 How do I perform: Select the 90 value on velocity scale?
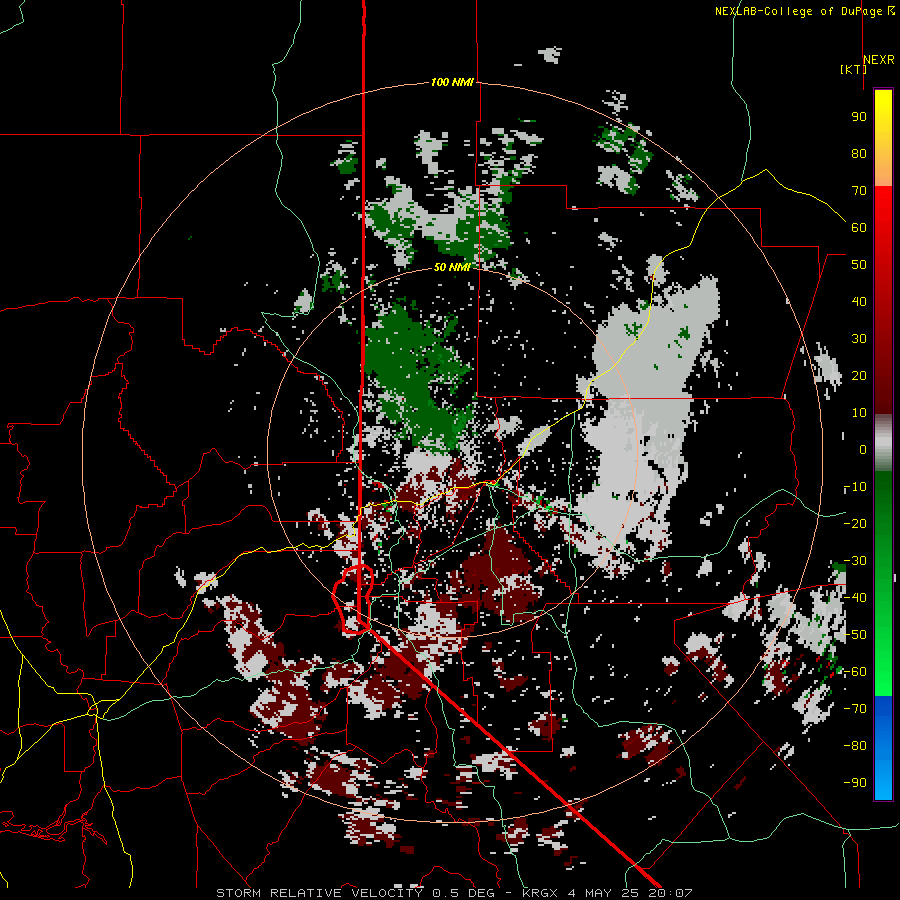(859, 117)
